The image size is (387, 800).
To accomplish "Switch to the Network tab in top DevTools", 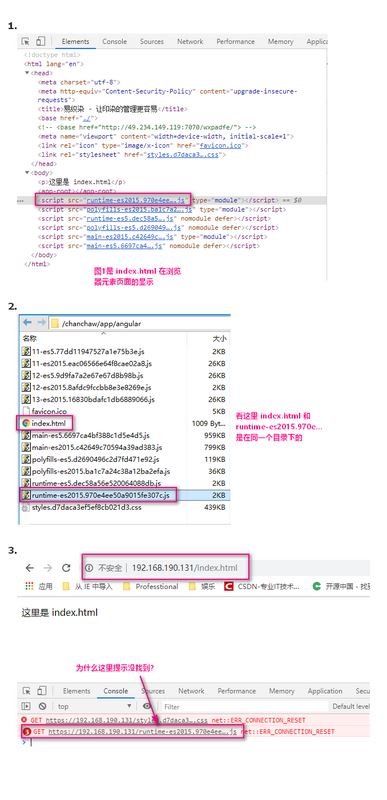I will tap(190, 41).
